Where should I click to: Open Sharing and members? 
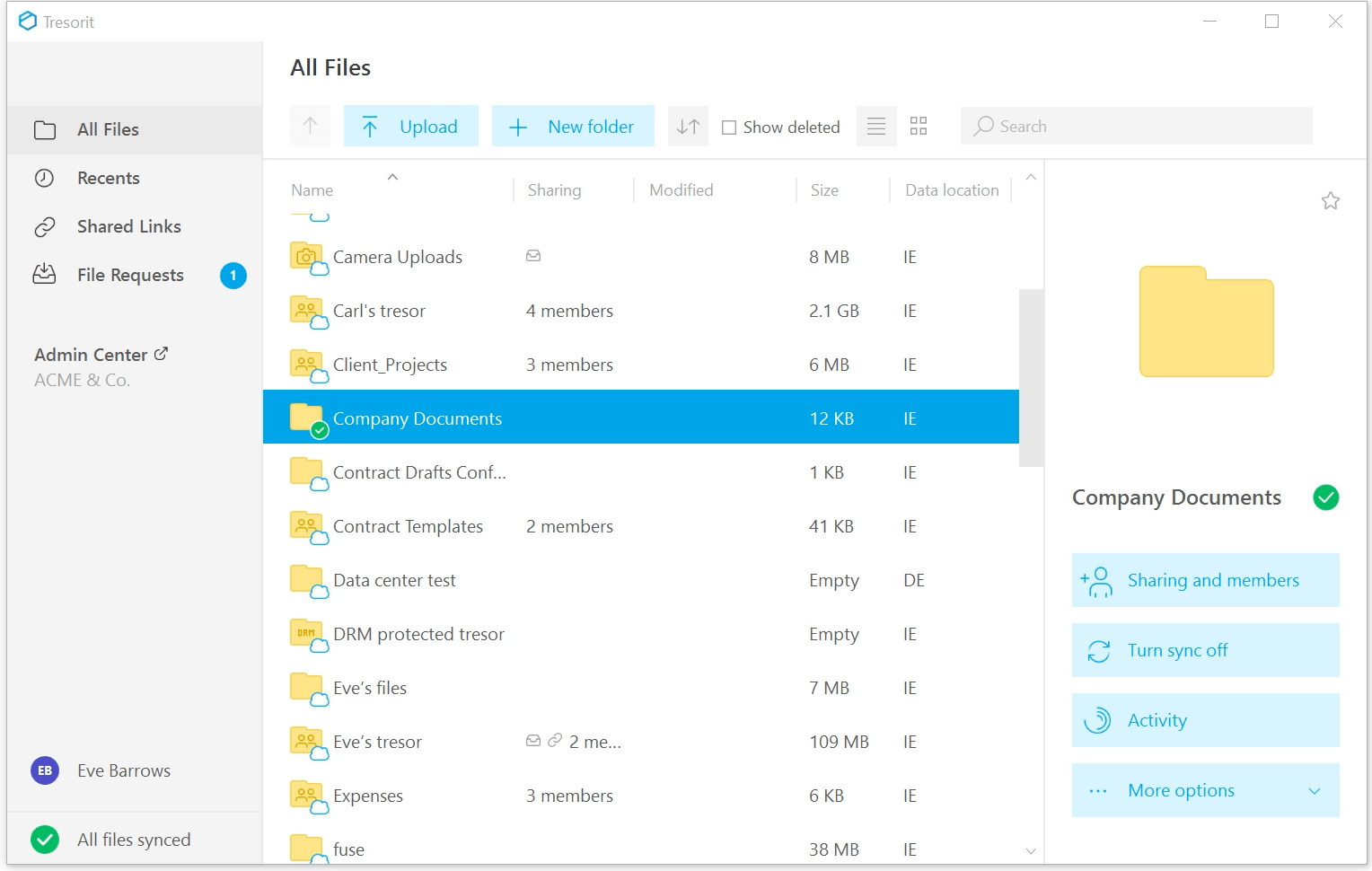[1206, 580]
